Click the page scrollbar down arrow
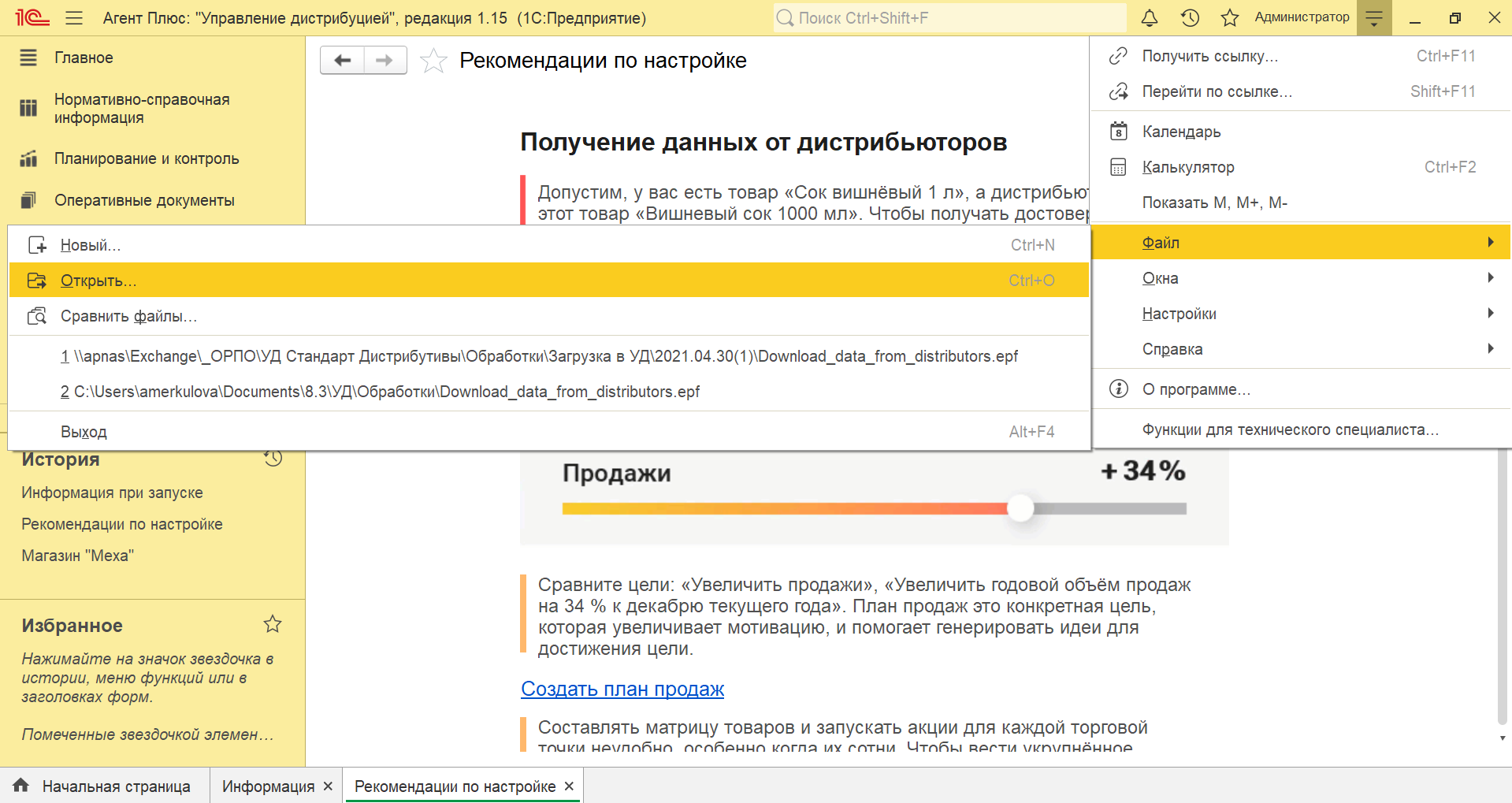This screenshot has width=1512, height=803. 1503,738
